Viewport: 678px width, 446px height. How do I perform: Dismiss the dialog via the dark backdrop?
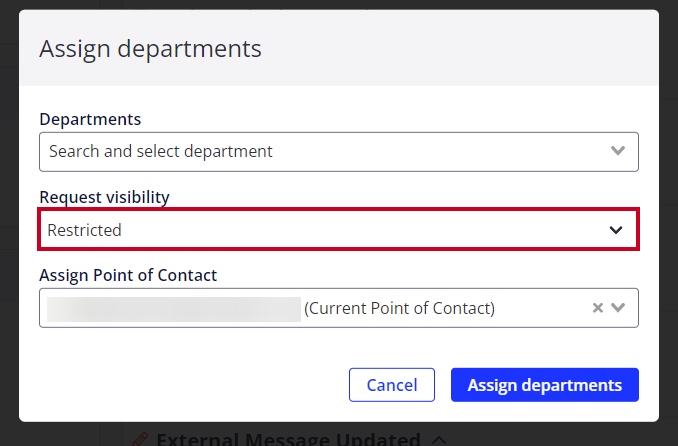pos(9,216)
